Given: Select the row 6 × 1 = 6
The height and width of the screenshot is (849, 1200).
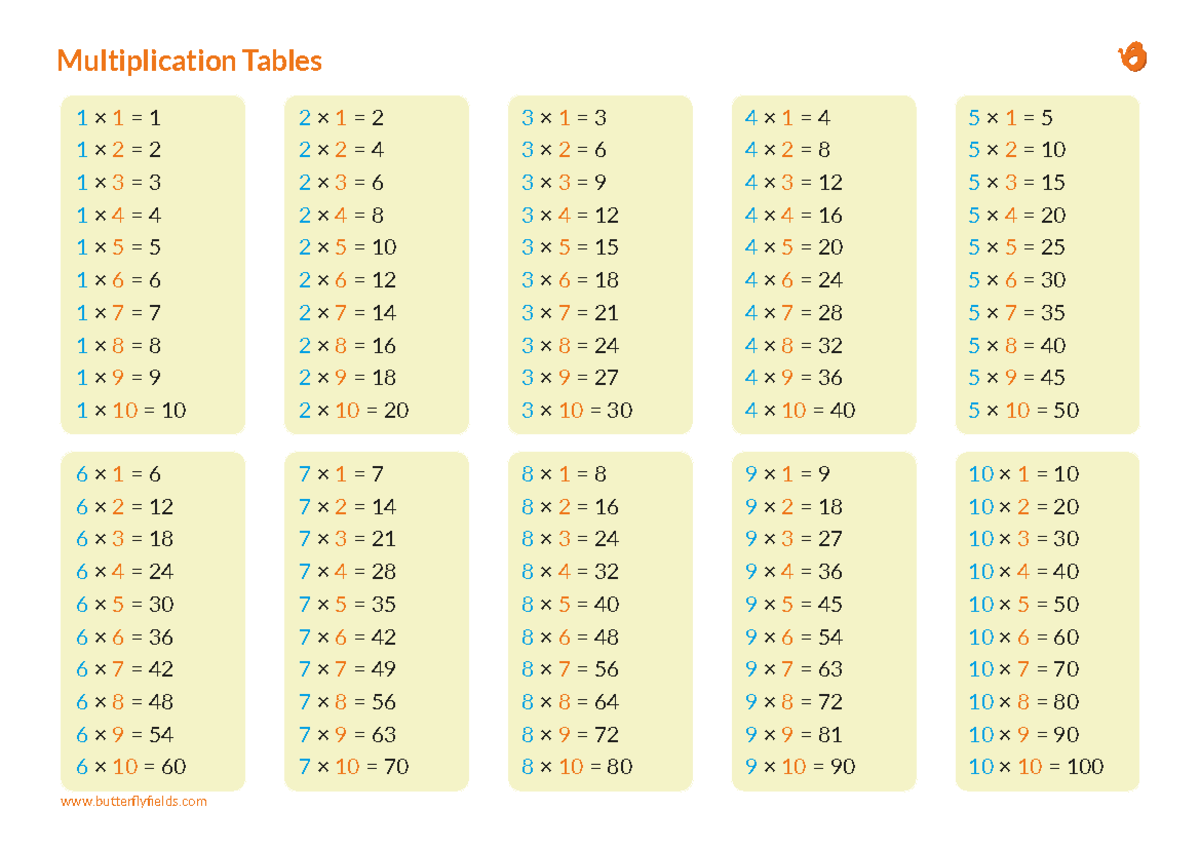Looking at the screenshot, I should pyautogui.click(x=118, y=474).
